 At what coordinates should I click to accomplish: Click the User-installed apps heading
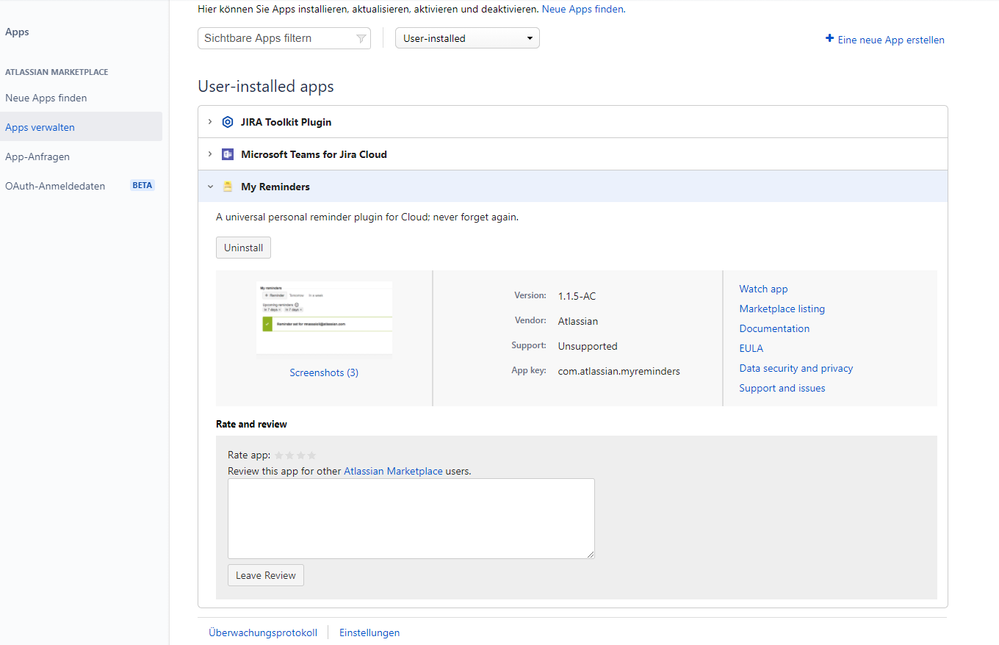pos(266,86)
